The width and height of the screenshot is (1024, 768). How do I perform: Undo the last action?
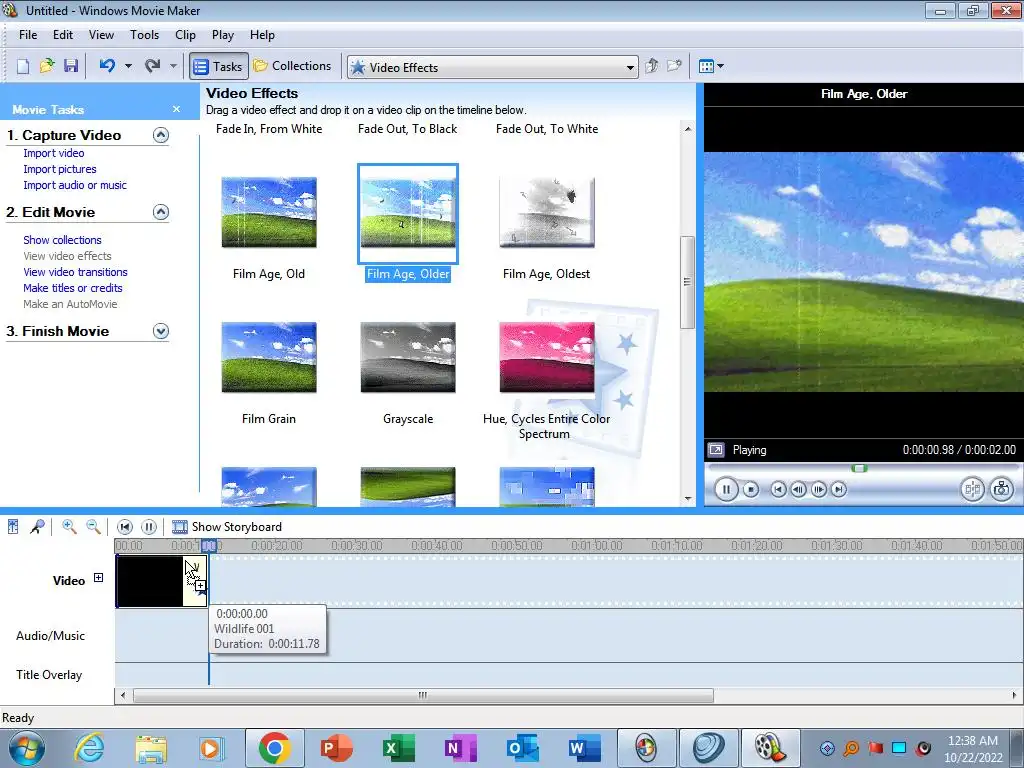pyautogui.click(x=108, y=66)
